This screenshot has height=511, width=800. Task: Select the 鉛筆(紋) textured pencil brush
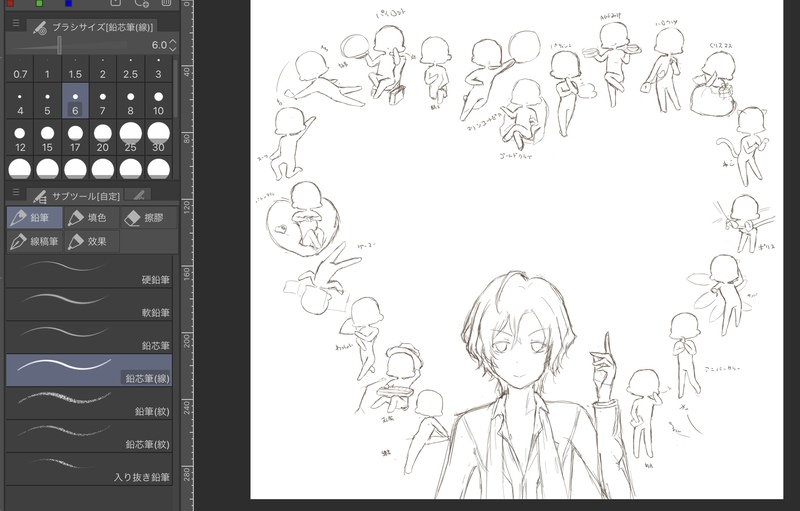(89, 403)
